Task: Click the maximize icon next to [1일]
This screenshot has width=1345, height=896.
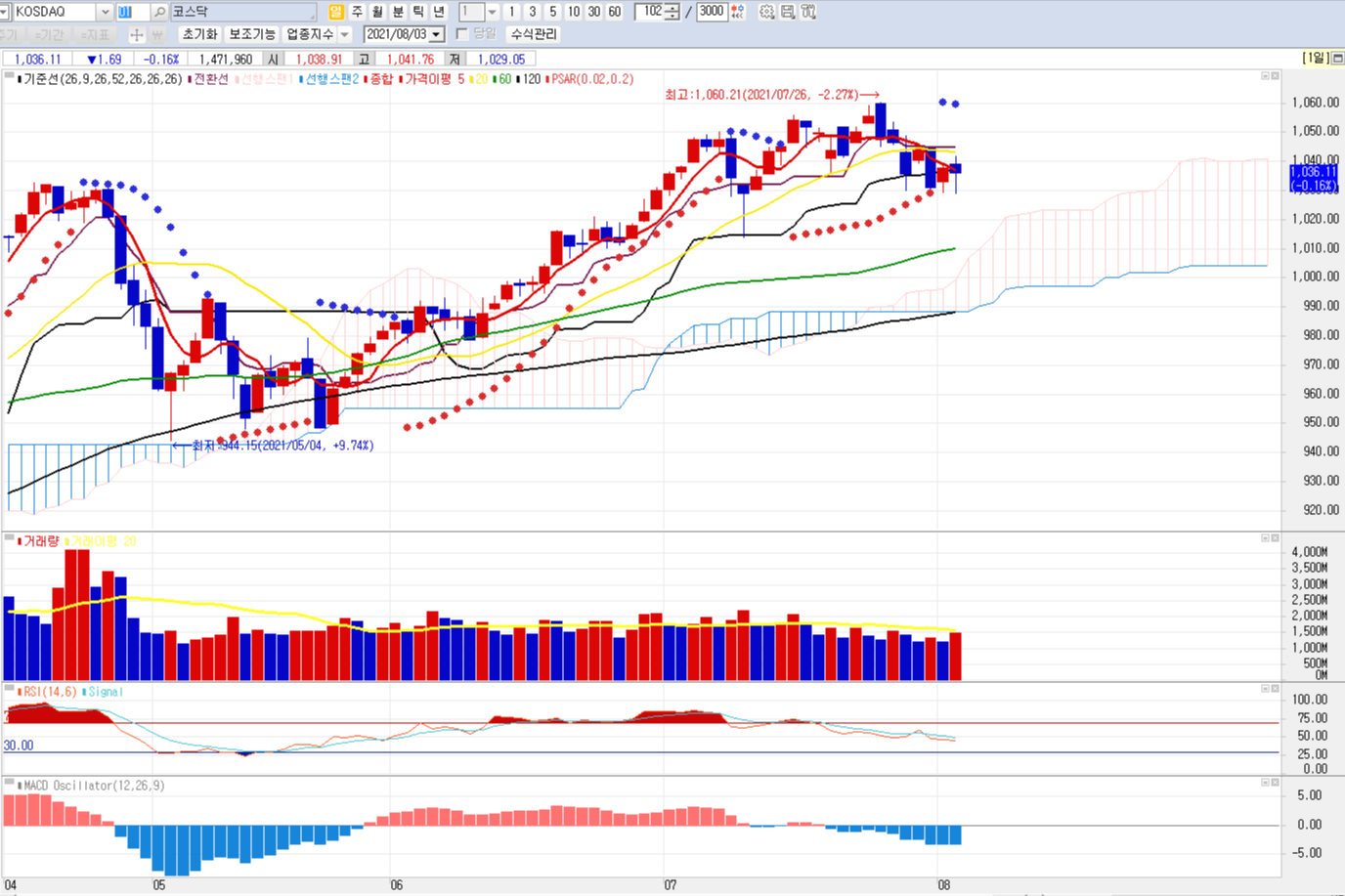Action: (1338, 59)
